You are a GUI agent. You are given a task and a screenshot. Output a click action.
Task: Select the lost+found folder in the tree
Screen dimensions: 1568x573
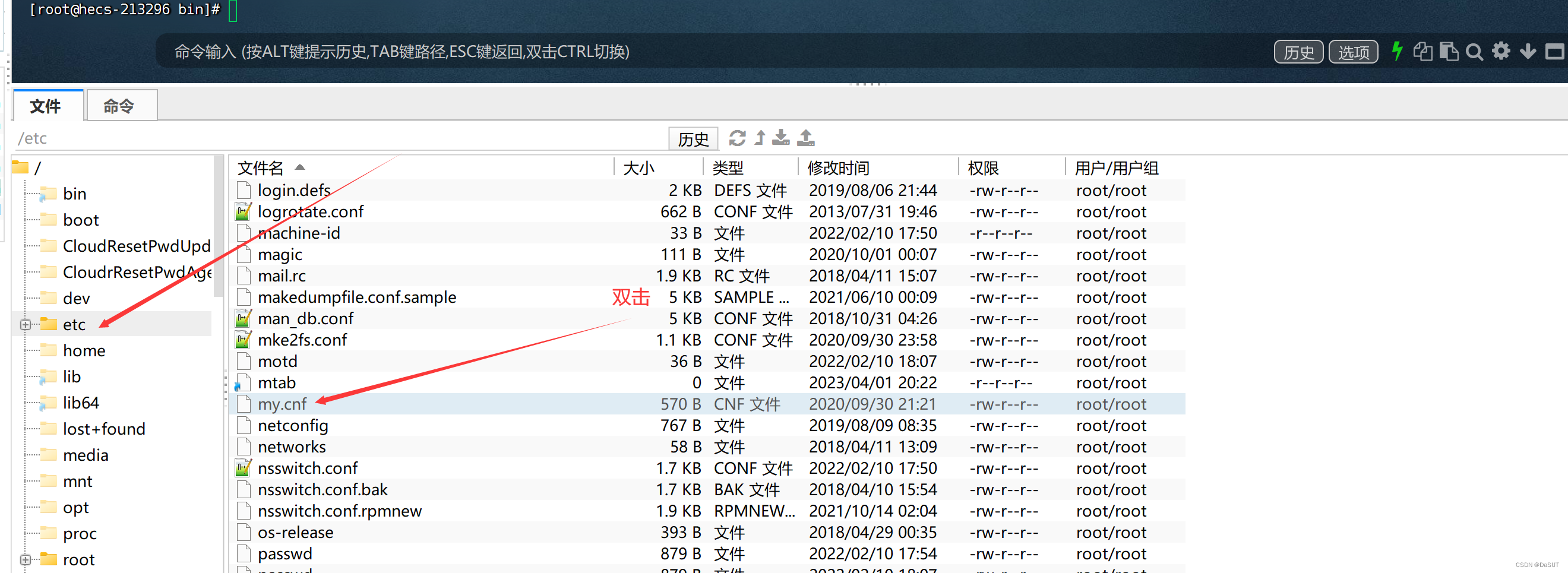coord(104,429)
